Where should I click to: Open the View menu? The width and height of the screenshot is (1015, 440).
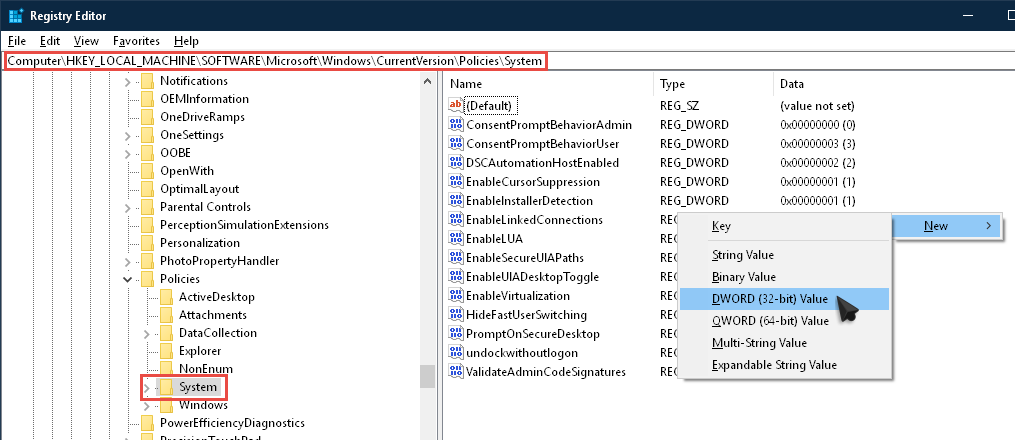[86, 41]
